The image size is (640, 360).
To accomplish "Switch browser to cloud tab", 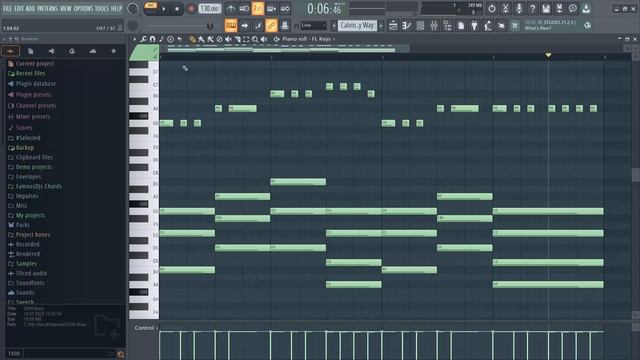I will tap(93, 51).
